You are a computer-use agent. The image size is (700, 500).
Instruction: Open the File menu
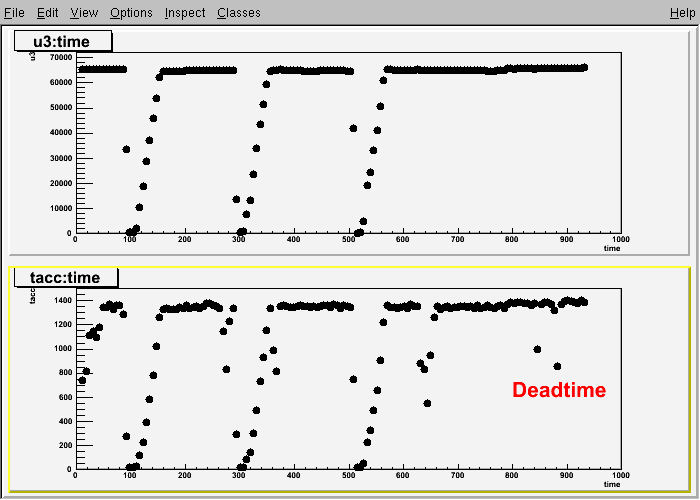click(x=14, y=12)
